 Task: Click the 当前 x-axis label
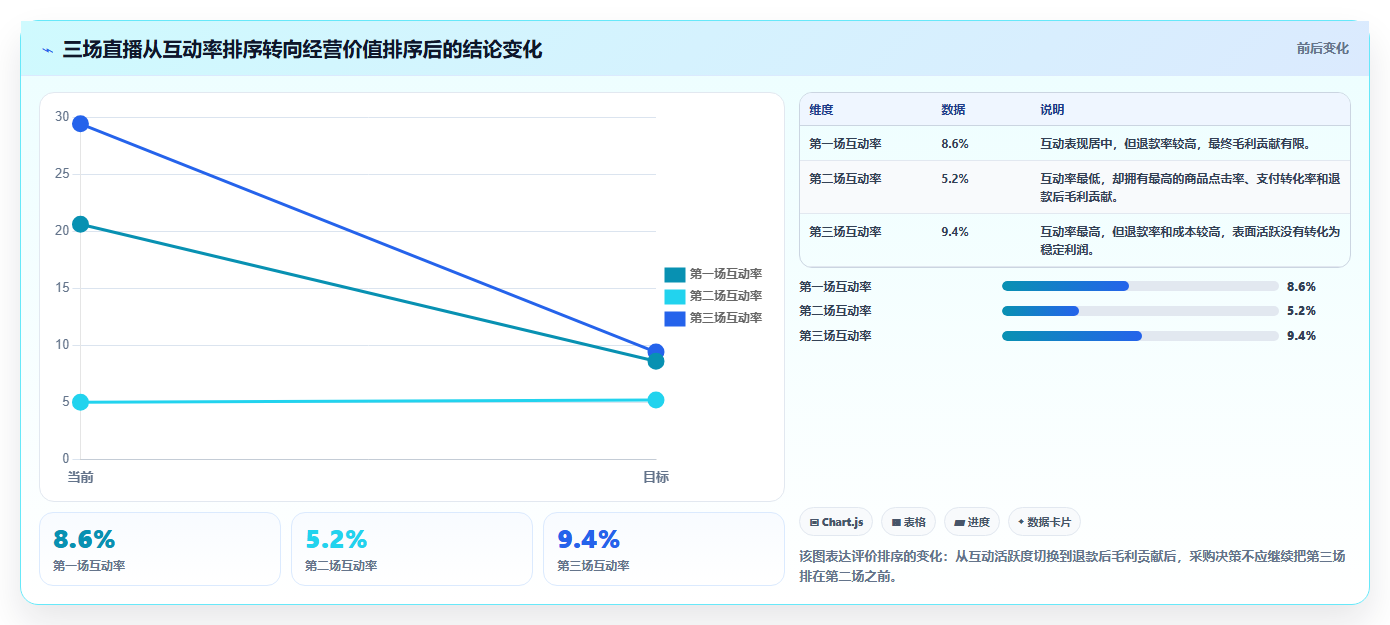[x=80, y=477]
